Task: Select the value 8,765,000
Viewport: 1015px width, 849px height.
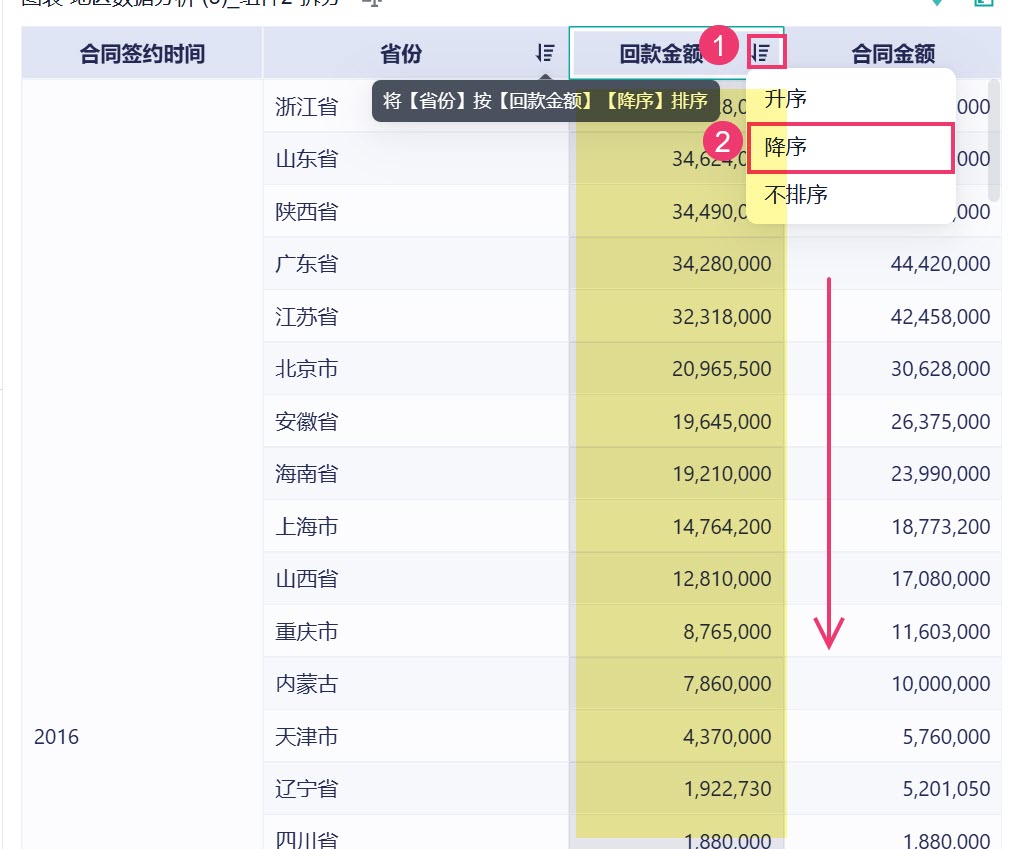Action: point(727,631)
